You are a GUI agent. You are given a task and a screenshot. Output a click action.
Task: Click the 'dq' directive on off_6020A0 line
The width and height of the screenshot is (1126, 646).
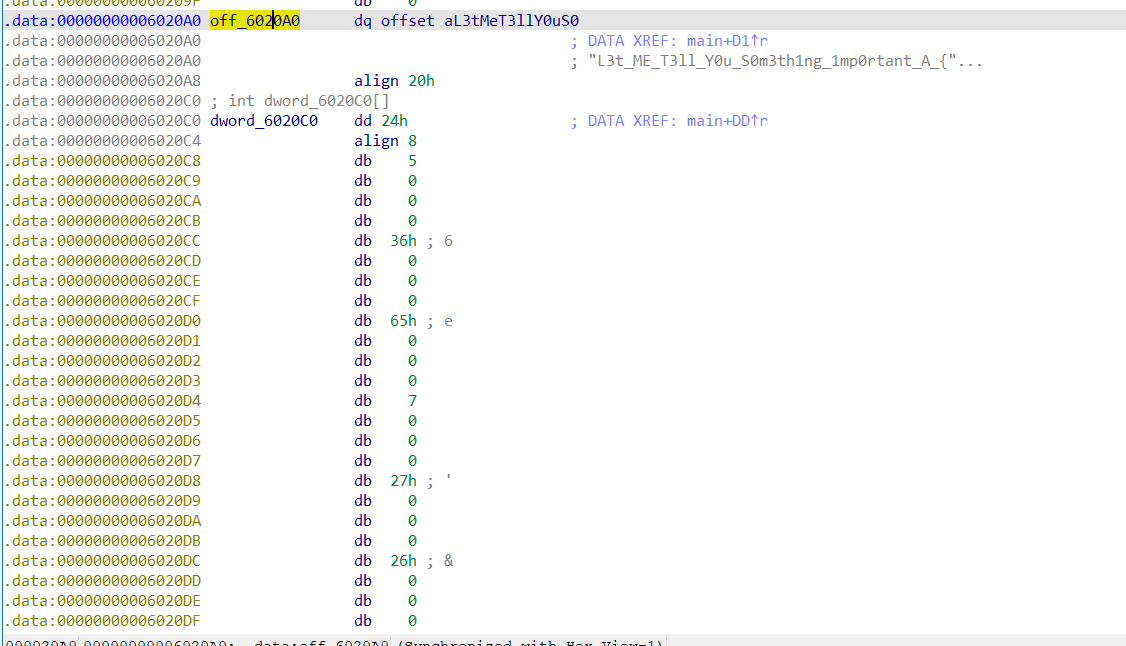coord(363,21)
